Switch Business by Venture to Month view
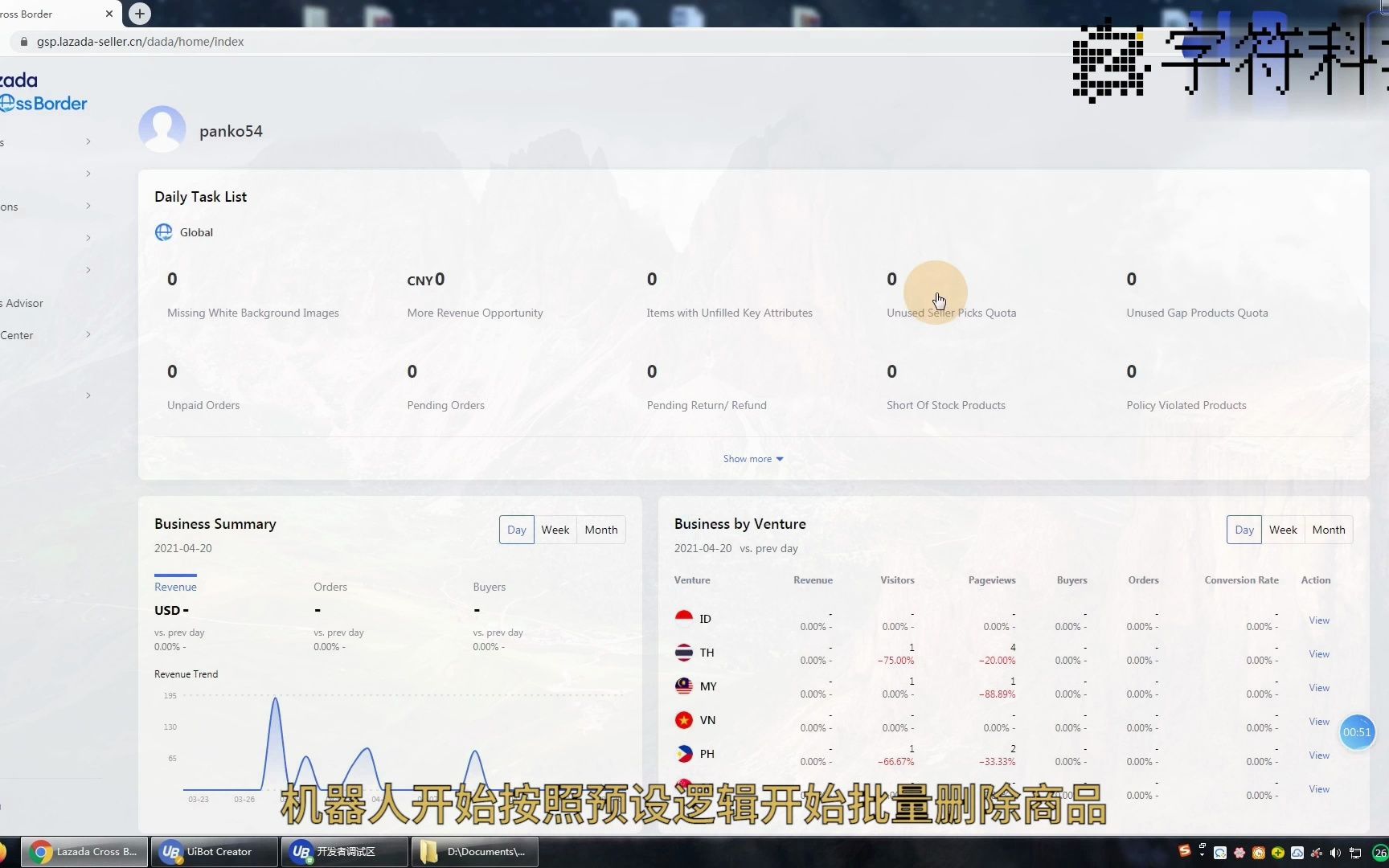The image size is (1389, 868). coord(1328,529)
